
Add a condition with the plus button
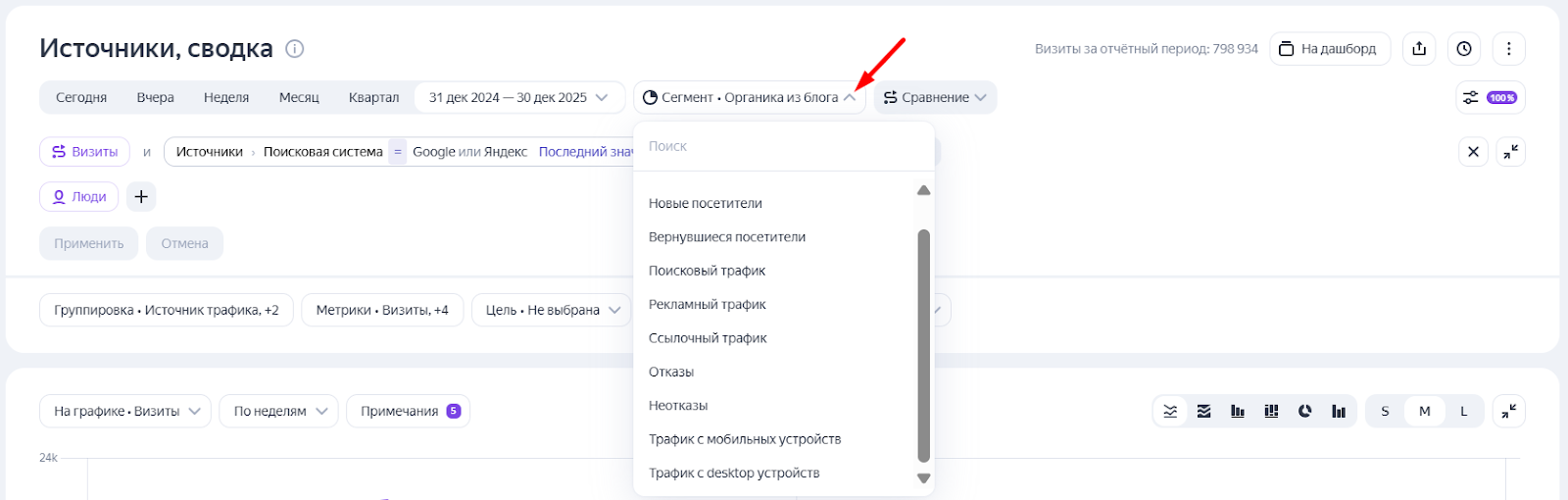click(141, 197)
